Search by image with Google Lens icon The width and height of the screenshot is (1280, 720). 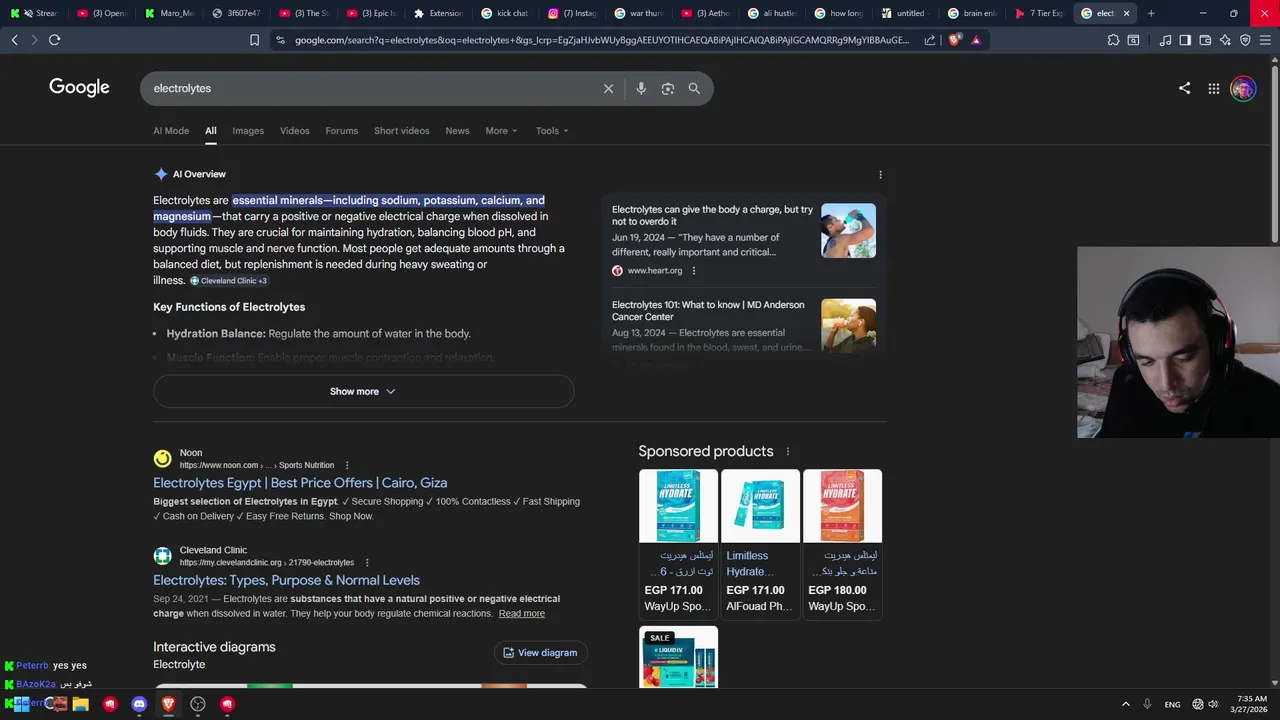pos(668,88)
